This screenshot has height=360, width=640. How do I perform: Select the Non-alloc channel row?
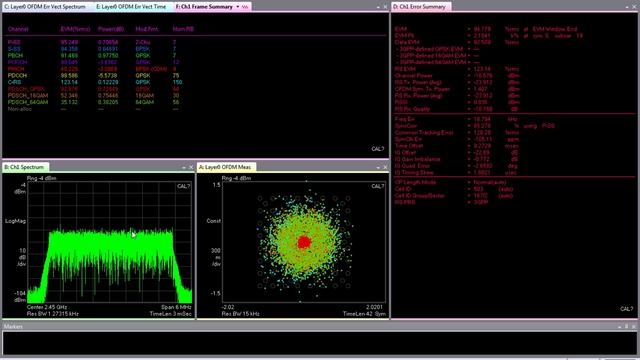coord(92,109)
